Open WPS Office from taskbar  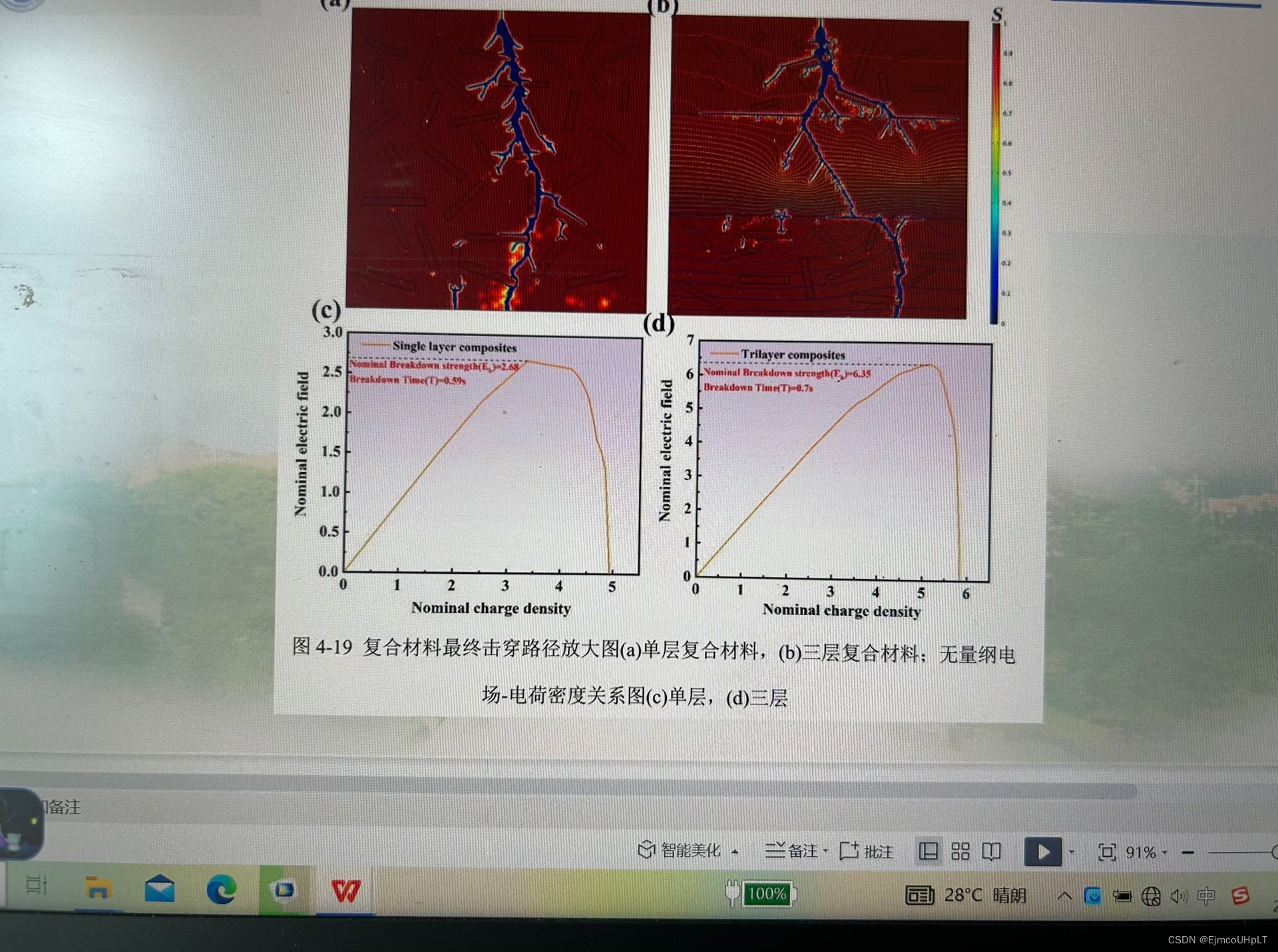346,890
